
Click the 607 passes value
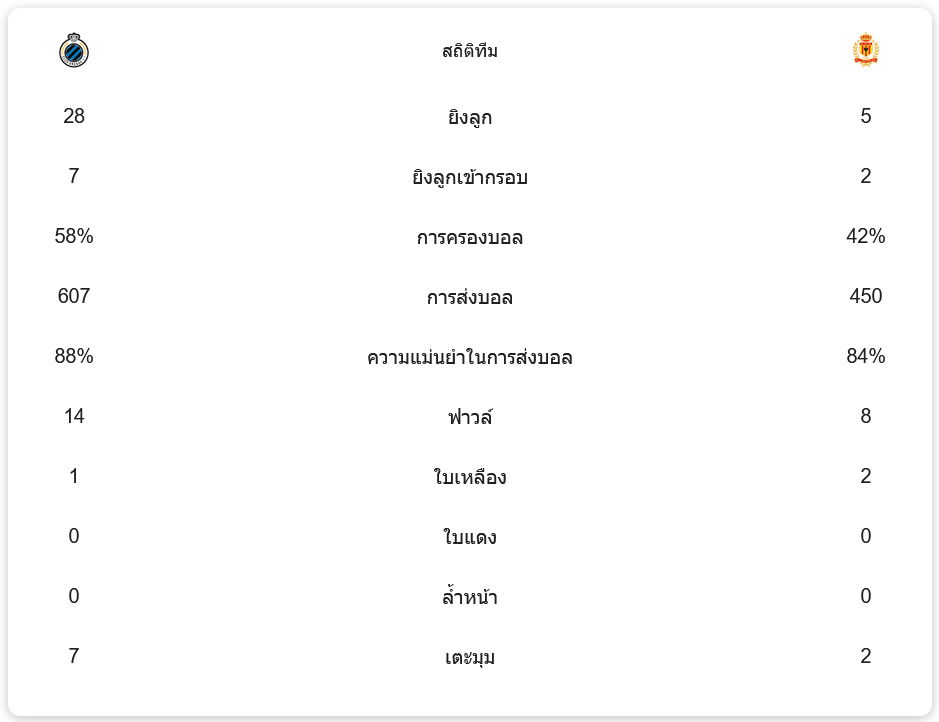[x=74, y=296]
